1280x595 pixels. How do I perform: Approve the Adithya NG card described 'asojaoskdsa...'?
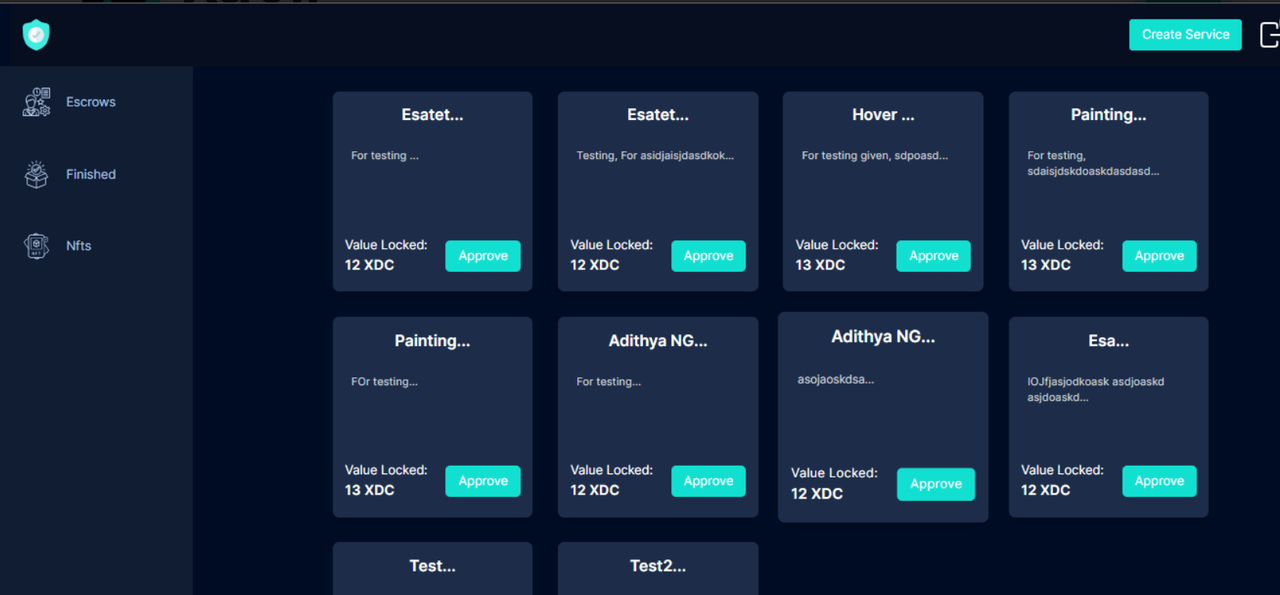point(936,484)
